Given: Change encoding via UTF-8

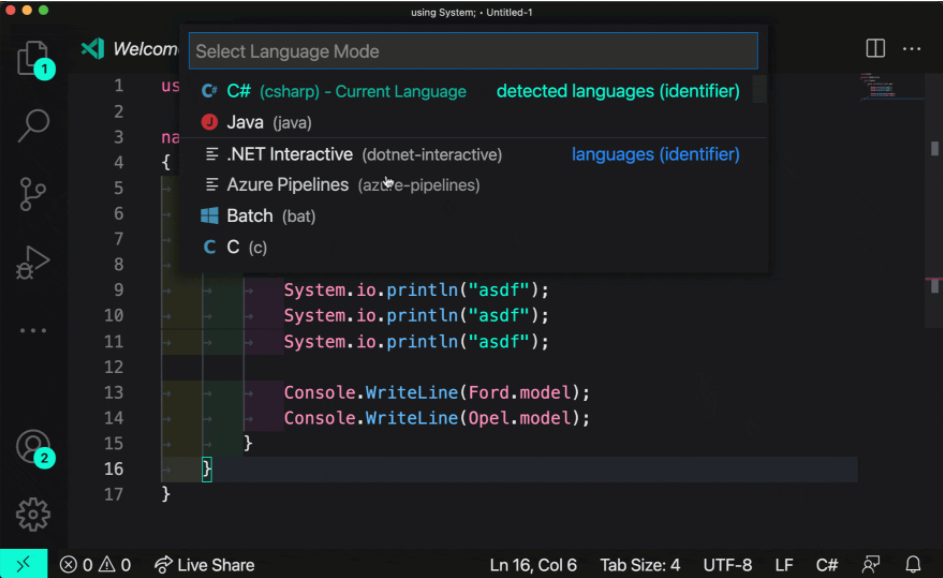Looking at the screenshot, I should 727,565.
